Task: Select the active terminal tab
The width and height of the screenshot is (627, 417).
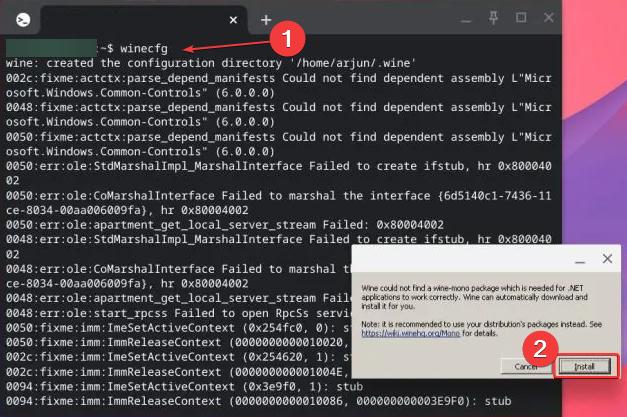Action: tap(144, 20)
